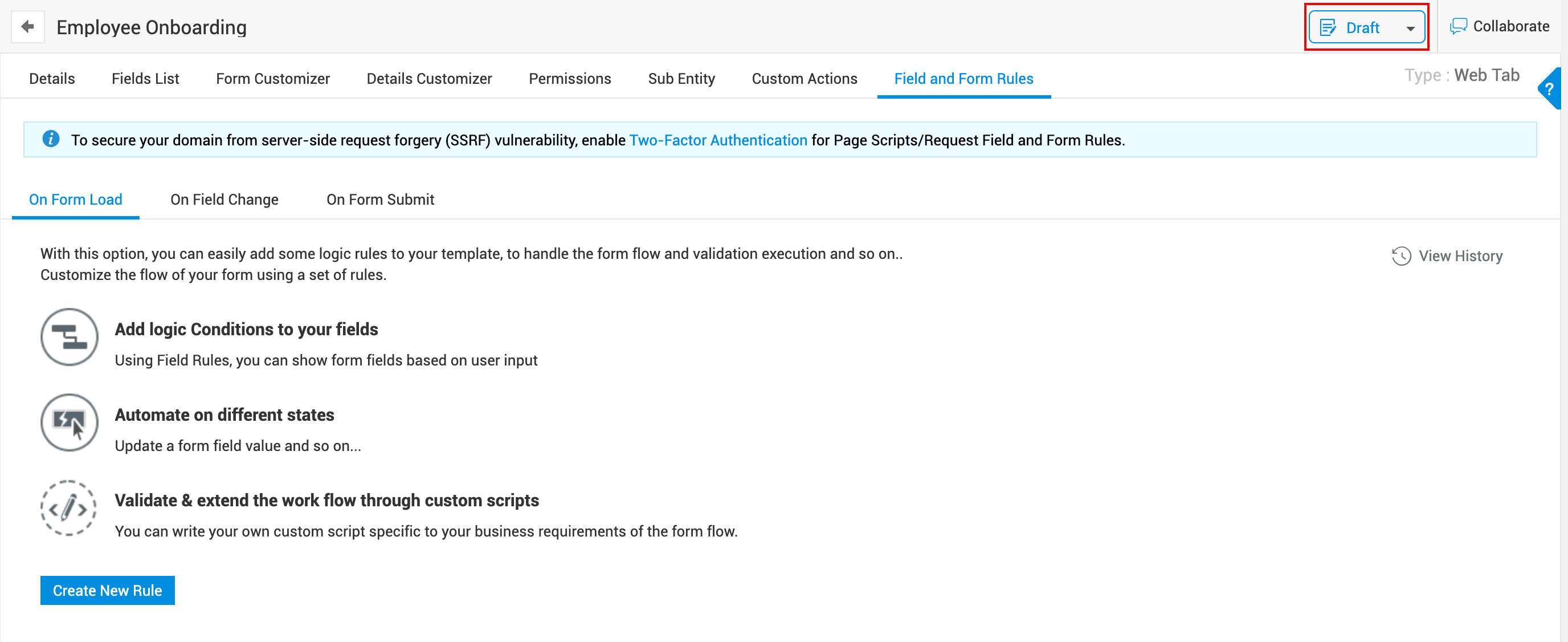Click the Collaborate chat icon

(x=1459, y=27)
